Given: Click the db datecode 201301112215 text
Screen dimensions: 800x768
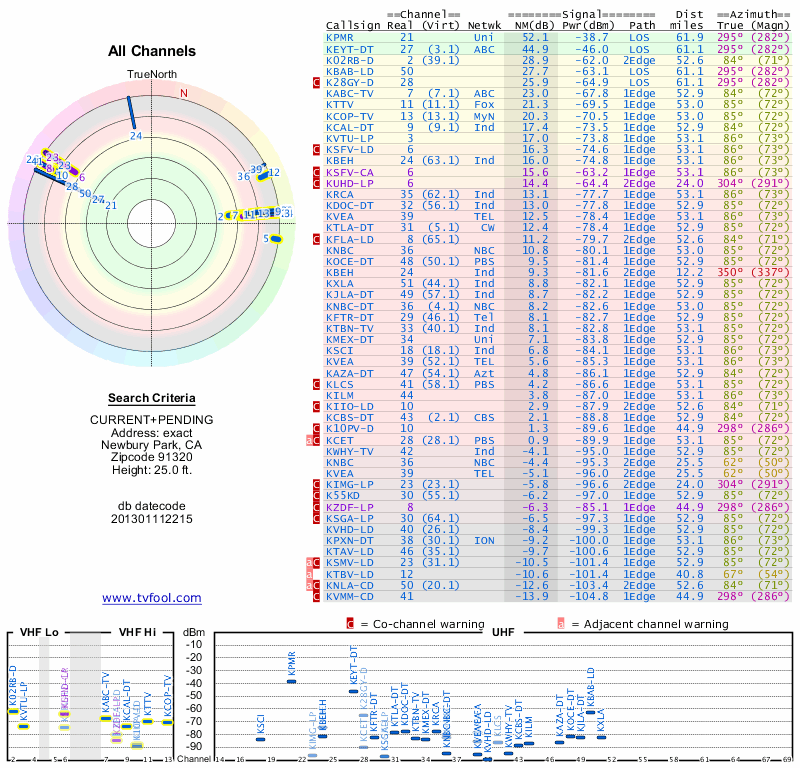Looking at the screenshot, I should [x=152, y=512].
